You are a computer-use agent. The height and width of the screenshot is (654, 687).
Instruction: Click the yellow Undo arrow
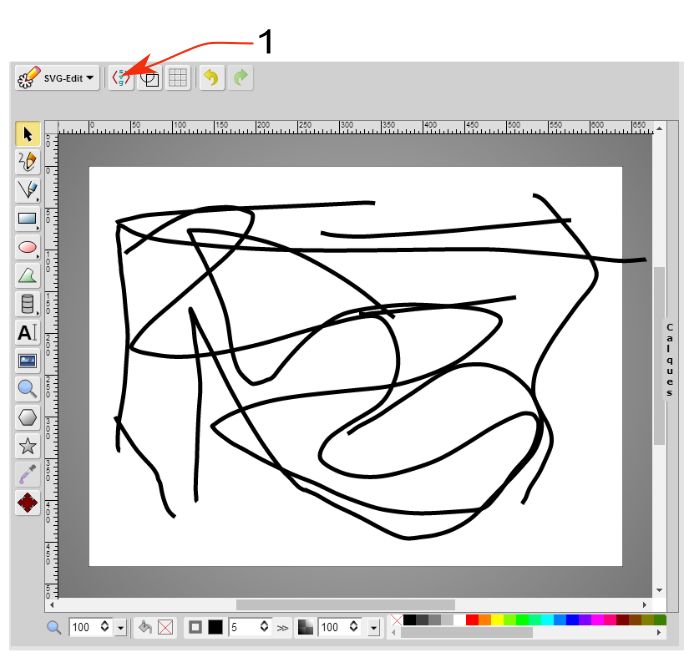(x=211, y=78)
